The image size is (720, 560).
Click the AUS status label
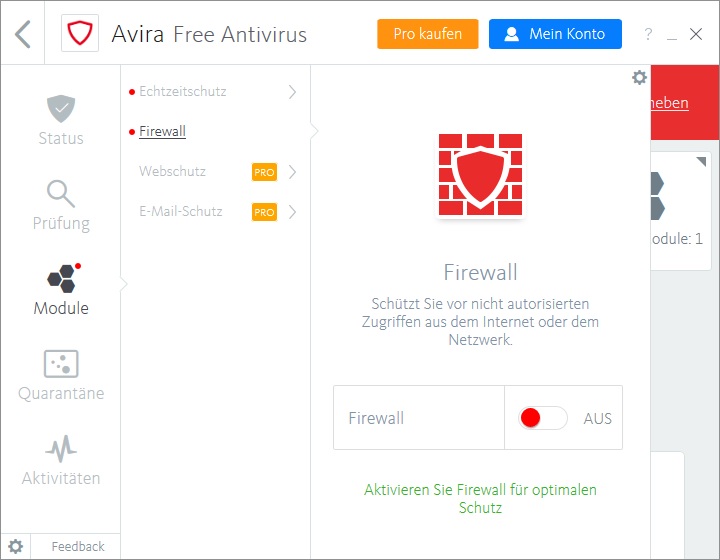(597, 419)
